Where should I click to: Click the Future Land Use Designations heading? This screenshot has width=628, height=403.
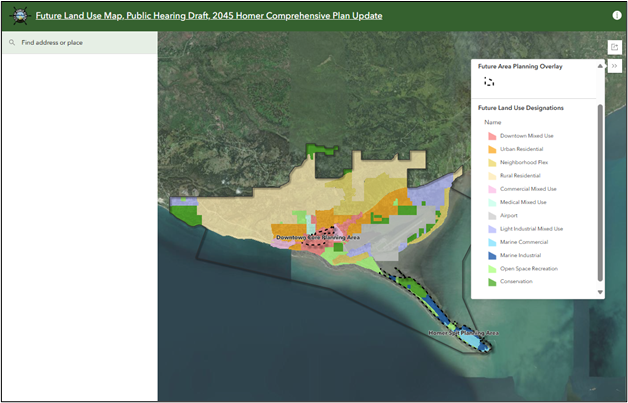tap(520, 107)
